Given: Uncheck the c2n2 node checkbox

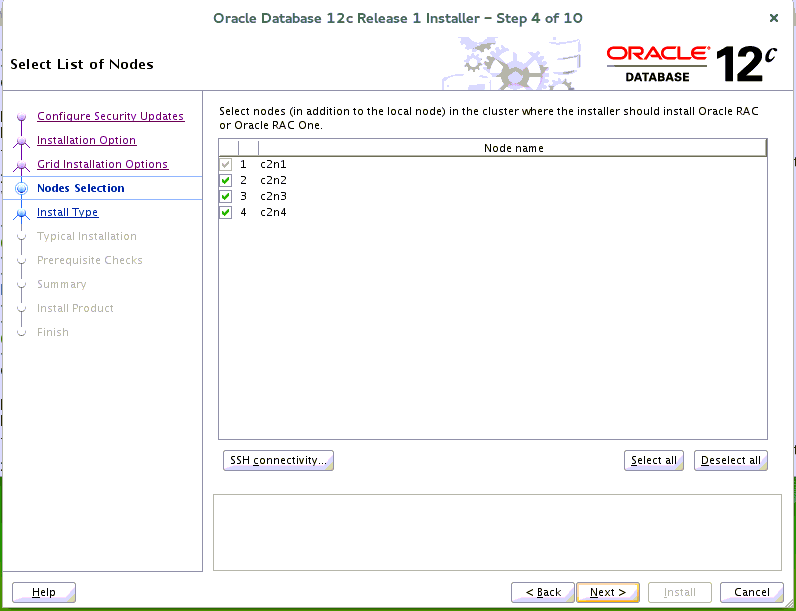Looking at the screenshot, I should (226, 180).
